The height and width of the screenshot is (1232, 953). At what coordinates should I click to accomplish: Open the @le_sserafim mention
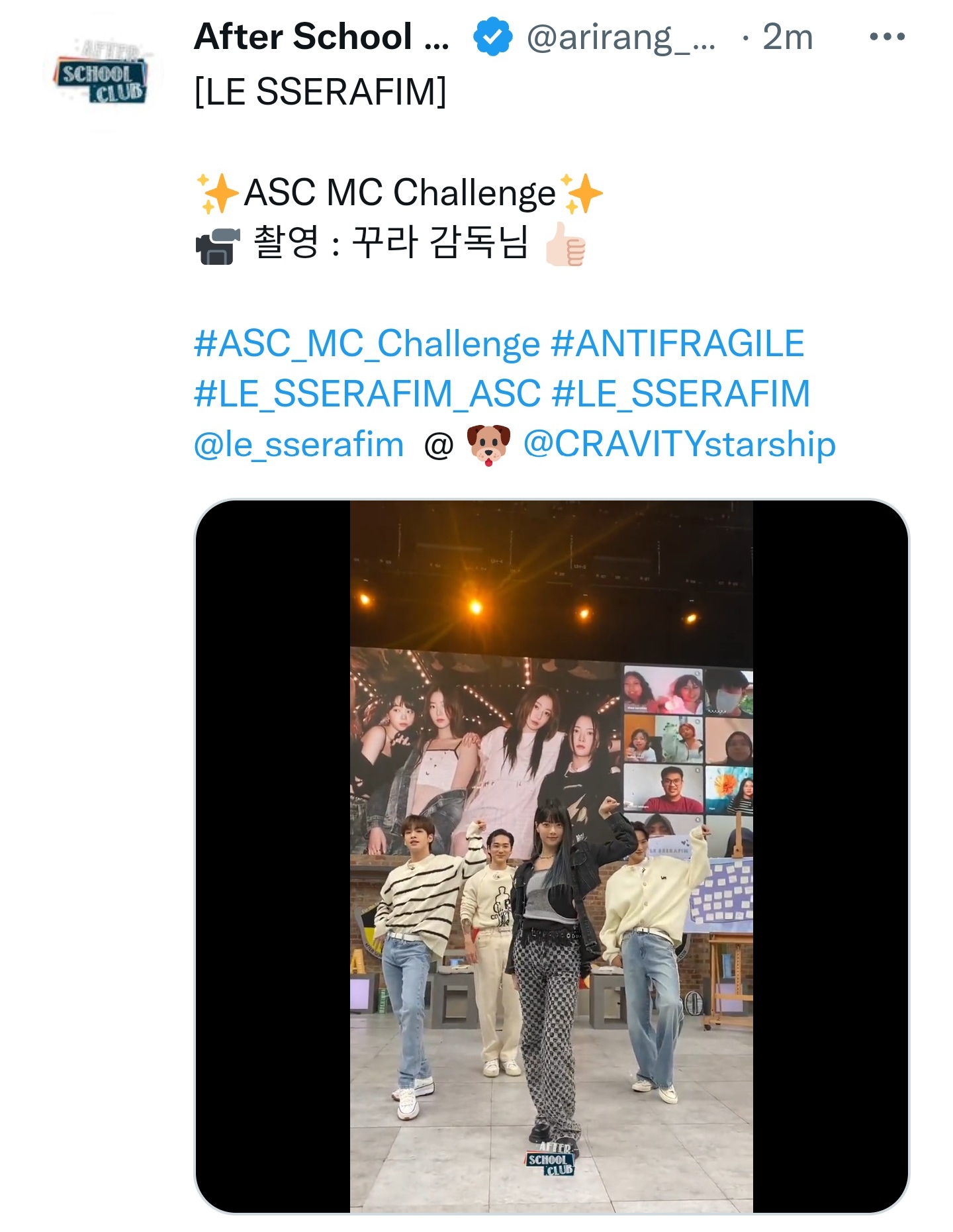tap(298, 445)
